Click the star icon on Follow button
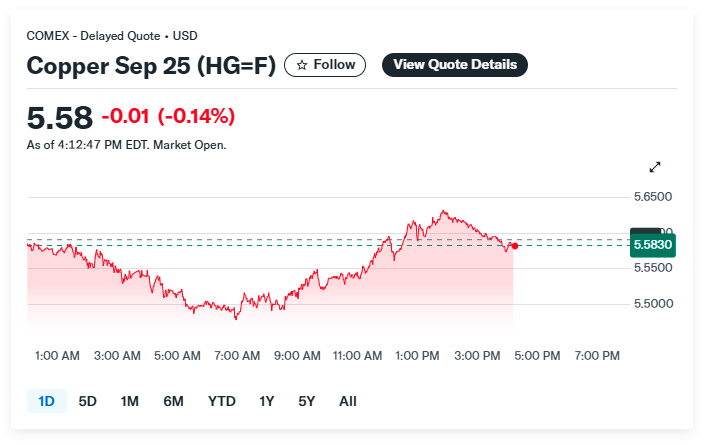The width and height of the screenshot is (713, 445). [x=302, y=65]
